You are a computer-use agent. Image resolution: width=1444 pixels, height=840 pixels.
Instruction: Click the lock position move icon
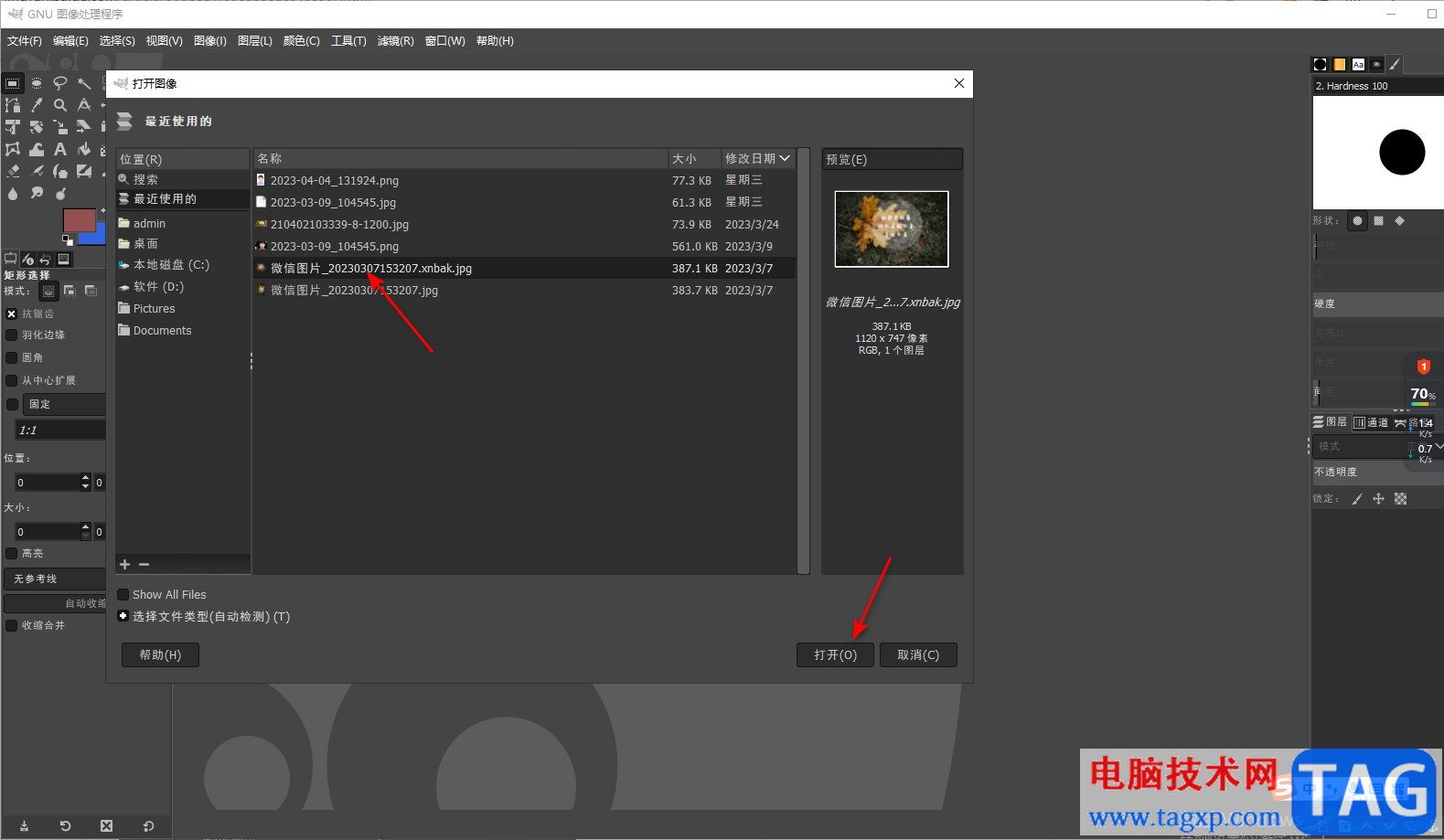tap(1378, 499)
